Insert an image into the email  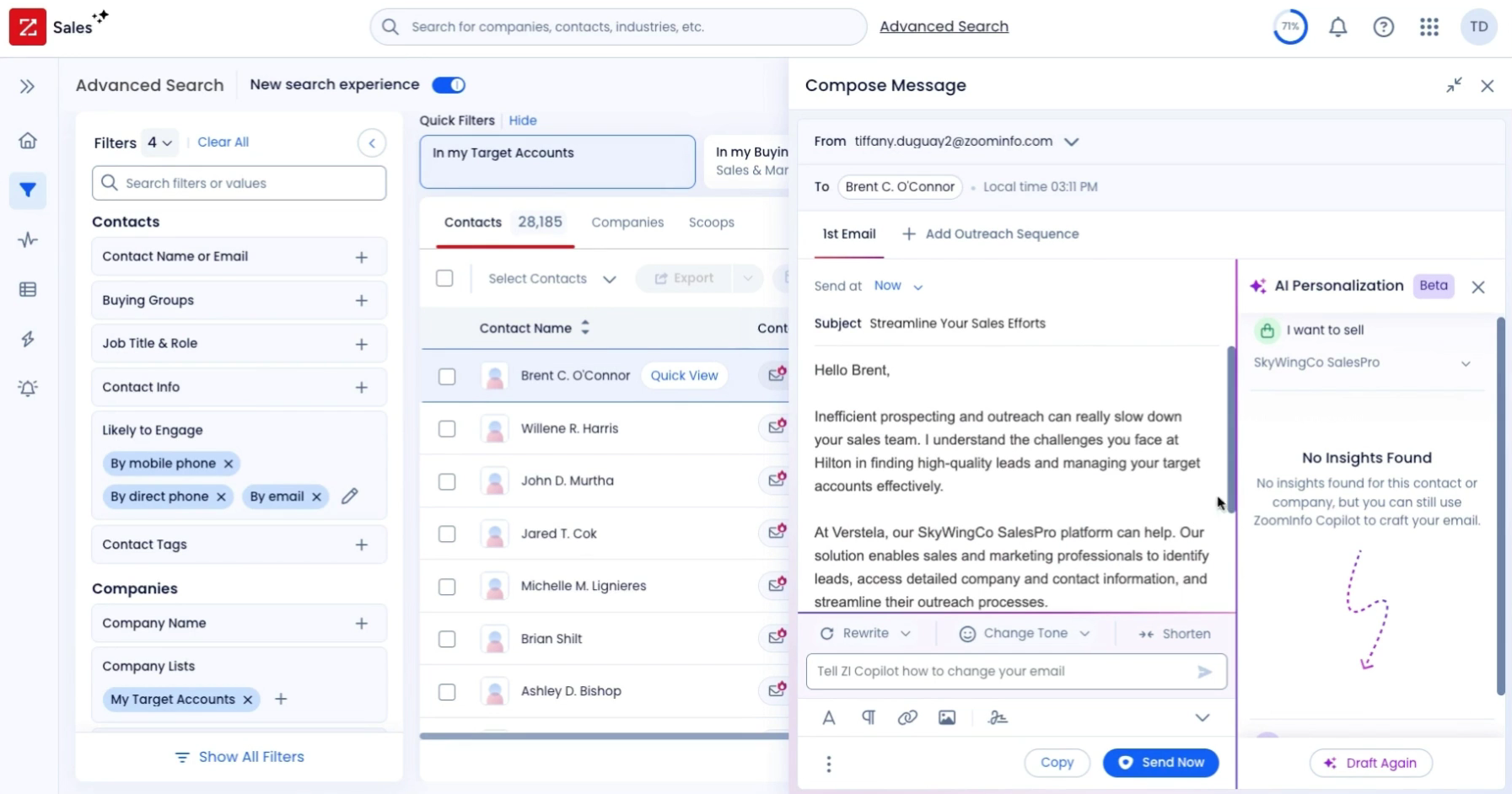tap(947, 718)
